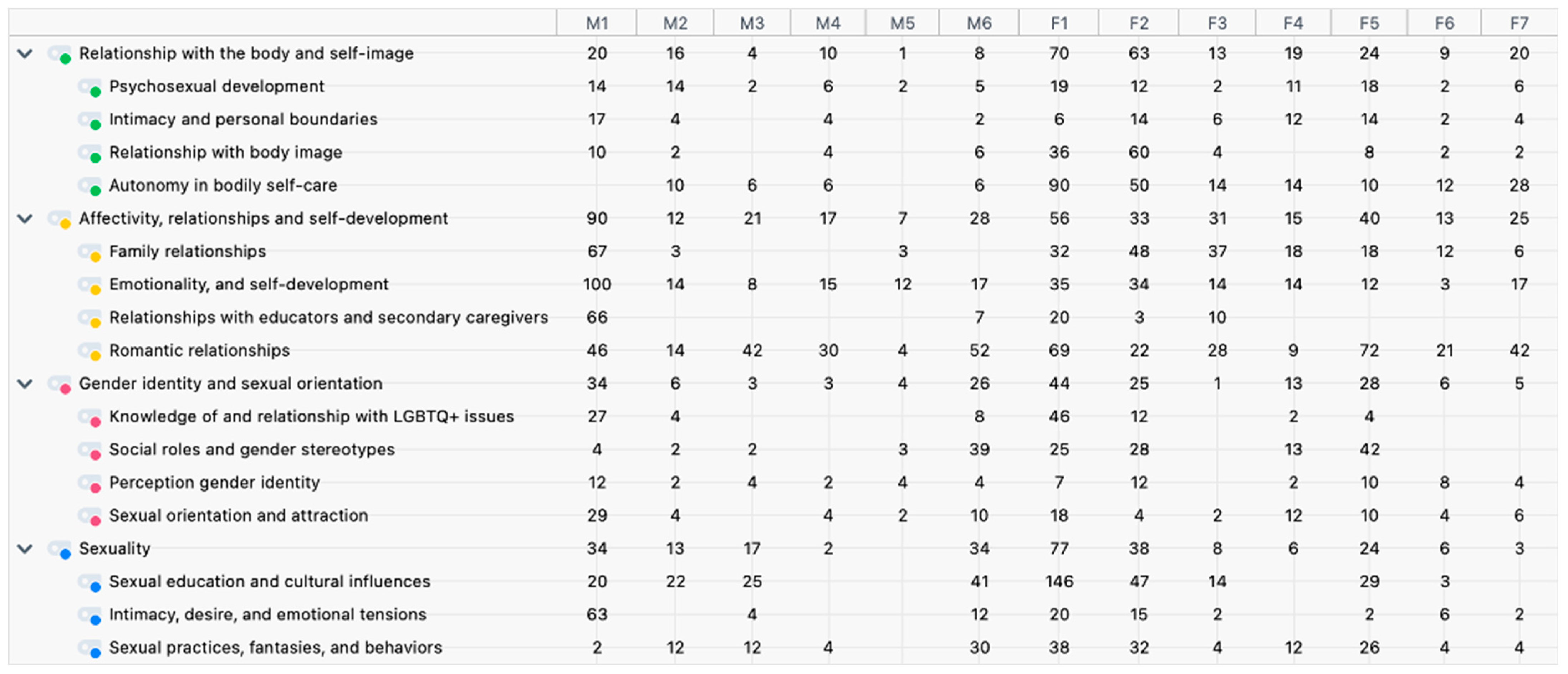Click icon for Sexual practices, fantasies, and behaviors

(90, 648)
